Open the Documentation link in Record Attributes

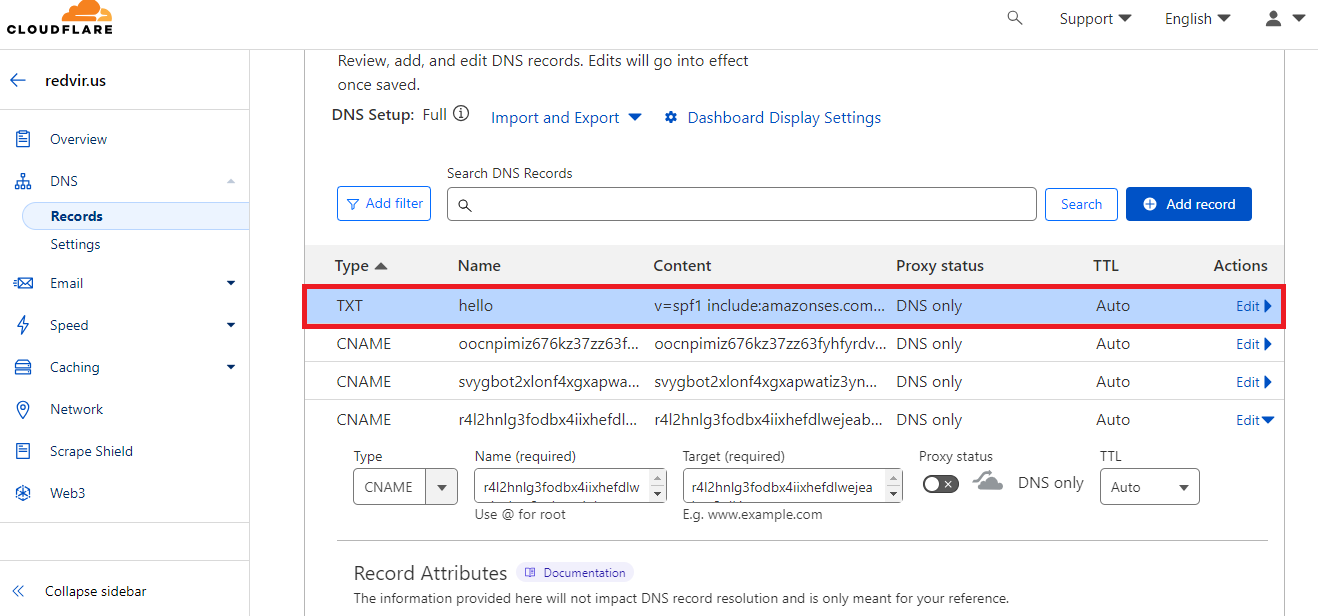point(575,572)
